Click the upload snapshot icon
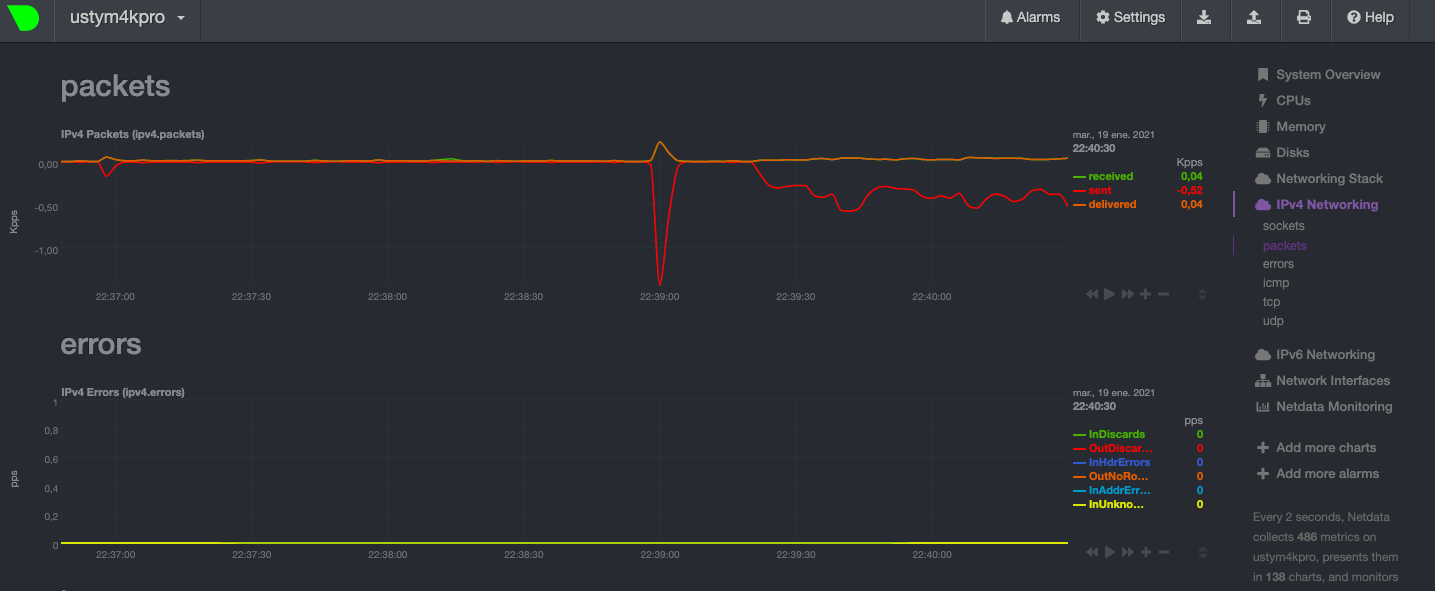Screen dimensions: 1435x591 [1254, 17]
